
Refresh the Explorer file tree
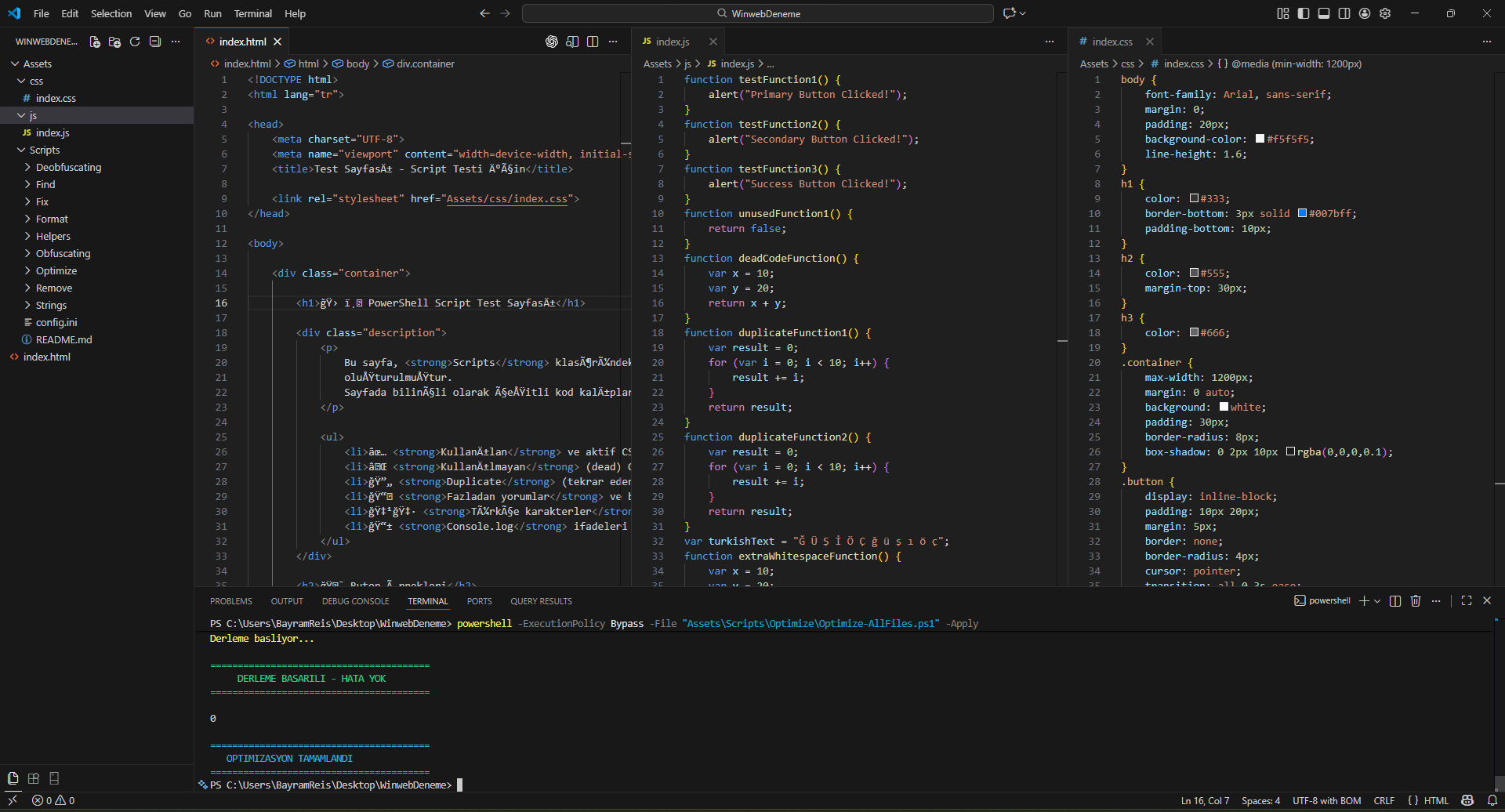pos(135,42)
